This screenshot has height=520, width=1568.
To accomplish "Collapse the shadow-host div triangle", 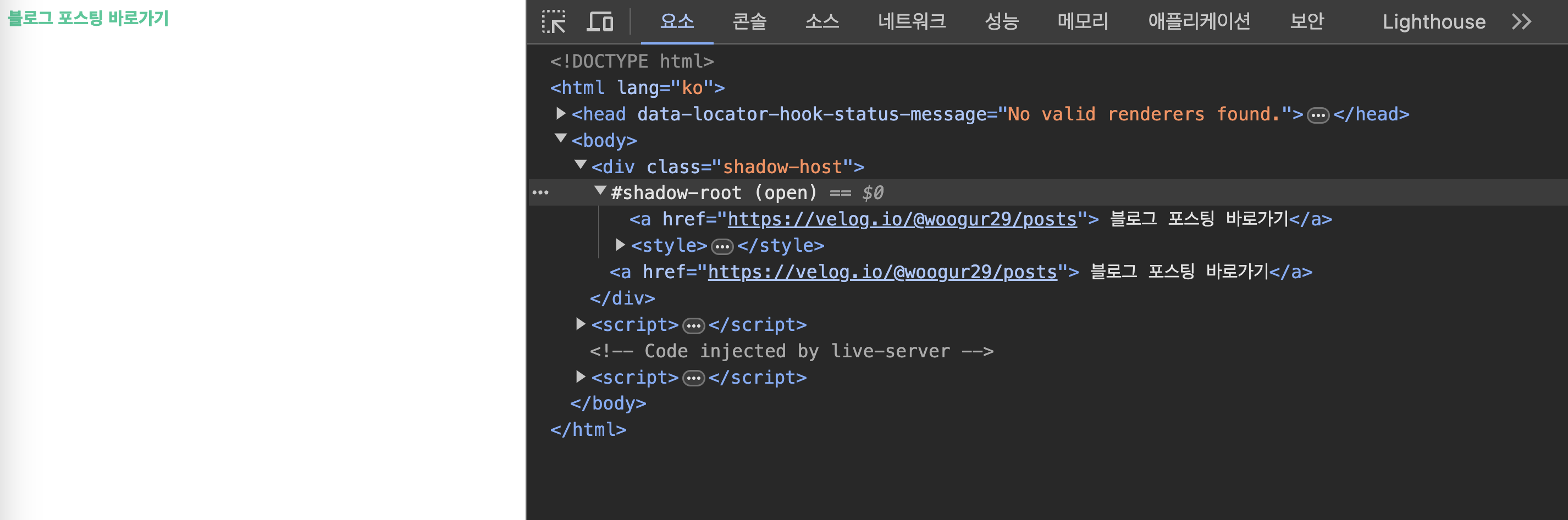I will click(x=580, y=165).
